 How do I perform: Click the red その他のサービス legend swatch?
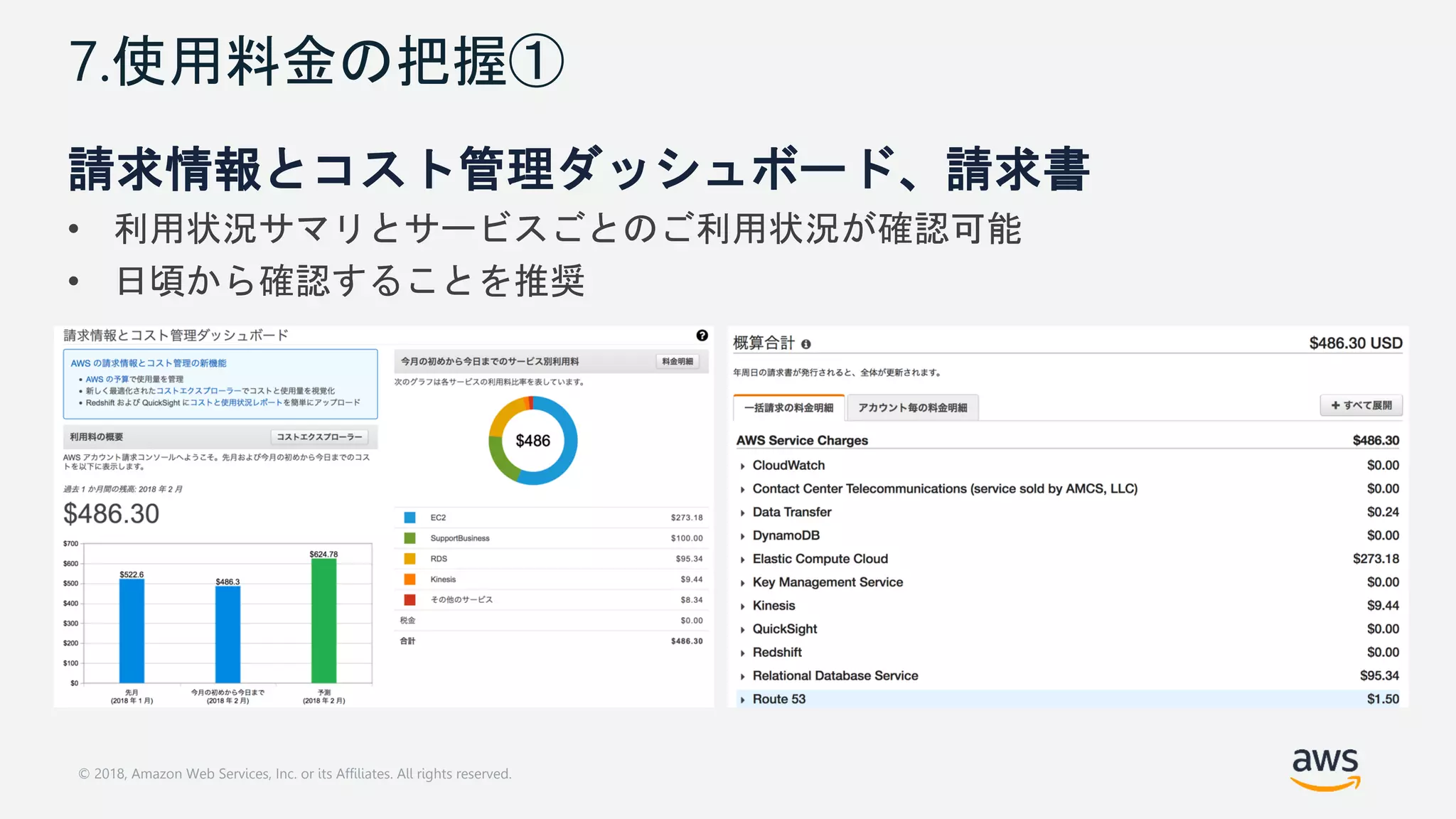(409, 600)
